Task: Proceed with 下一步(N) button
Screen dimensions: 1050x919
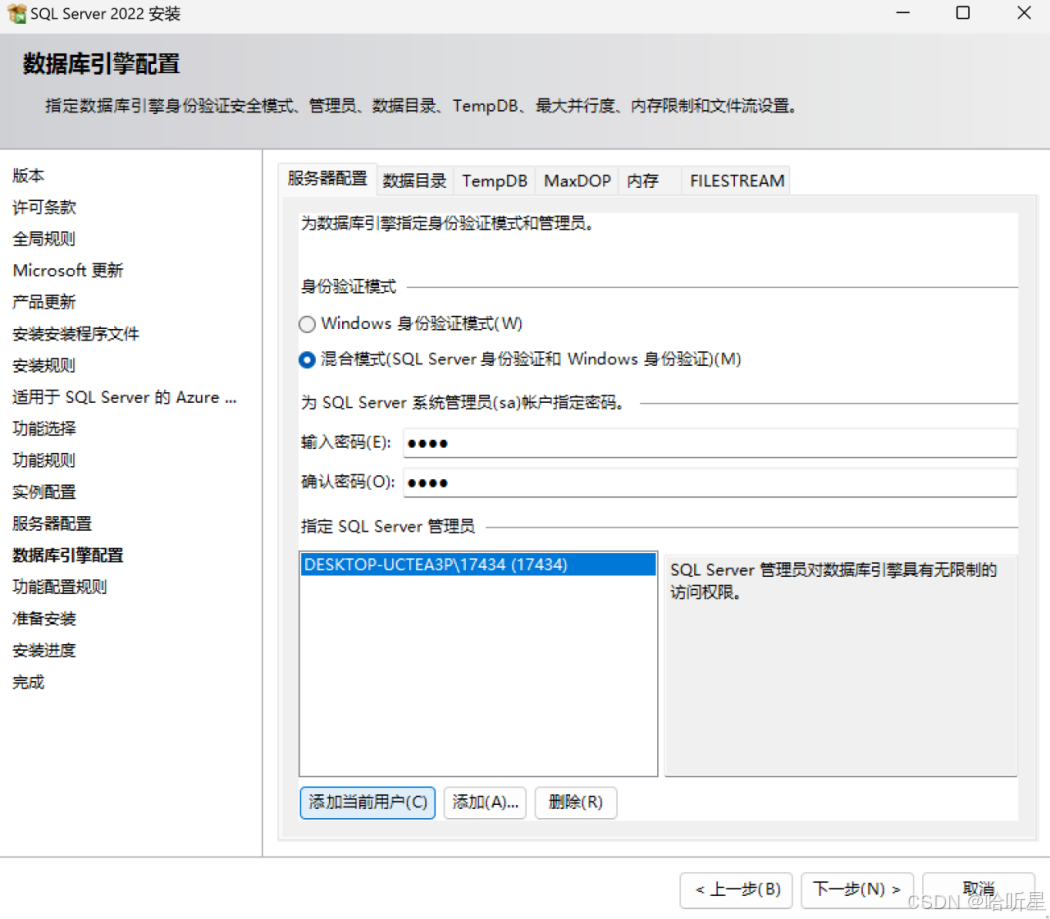Action: point(856,890)
